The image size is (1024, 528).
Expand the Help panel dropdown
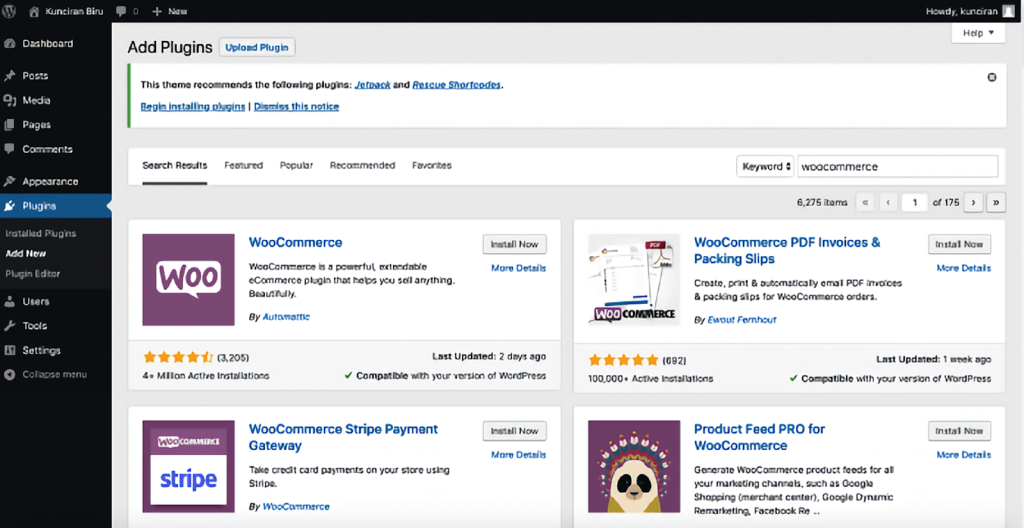(x=978, y=33)
